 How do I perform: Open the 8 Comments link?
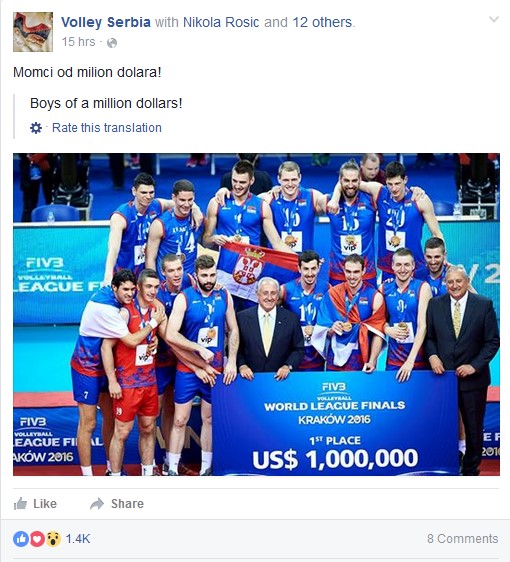pyautogui.click(x=462, y=539)
